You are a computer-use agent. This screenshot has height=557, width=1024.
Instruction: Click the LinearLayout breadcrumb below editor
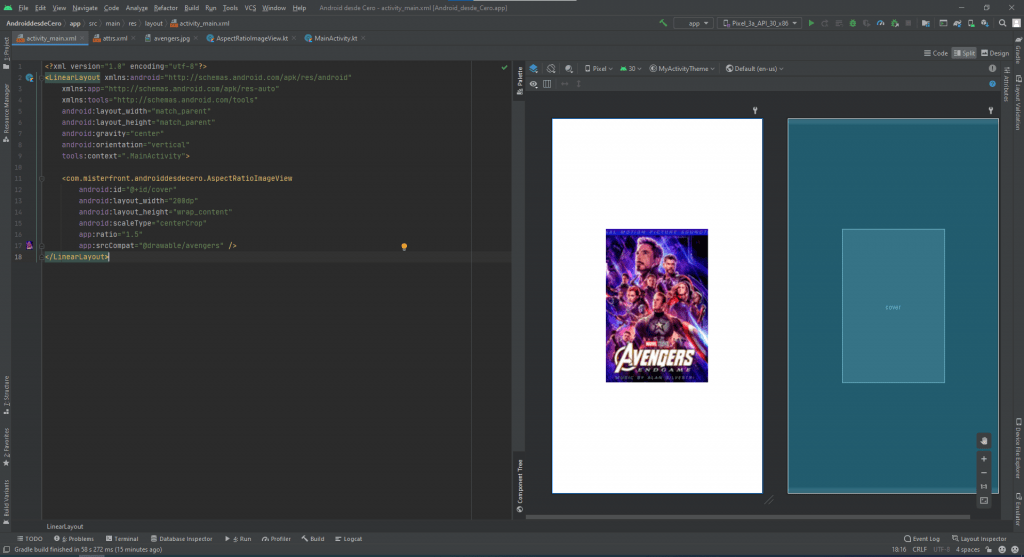pos(65,526)
